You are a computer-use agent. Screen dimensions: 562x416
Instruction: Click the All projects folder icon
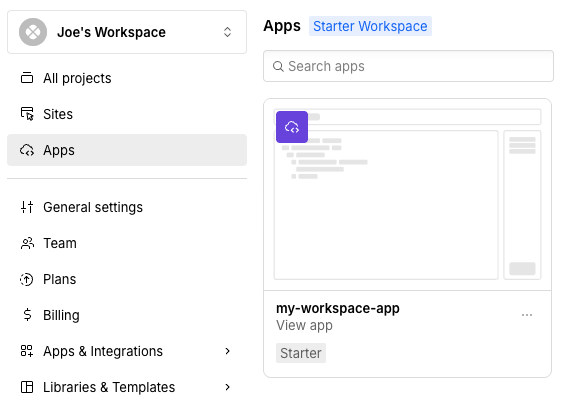click(27, 78)
